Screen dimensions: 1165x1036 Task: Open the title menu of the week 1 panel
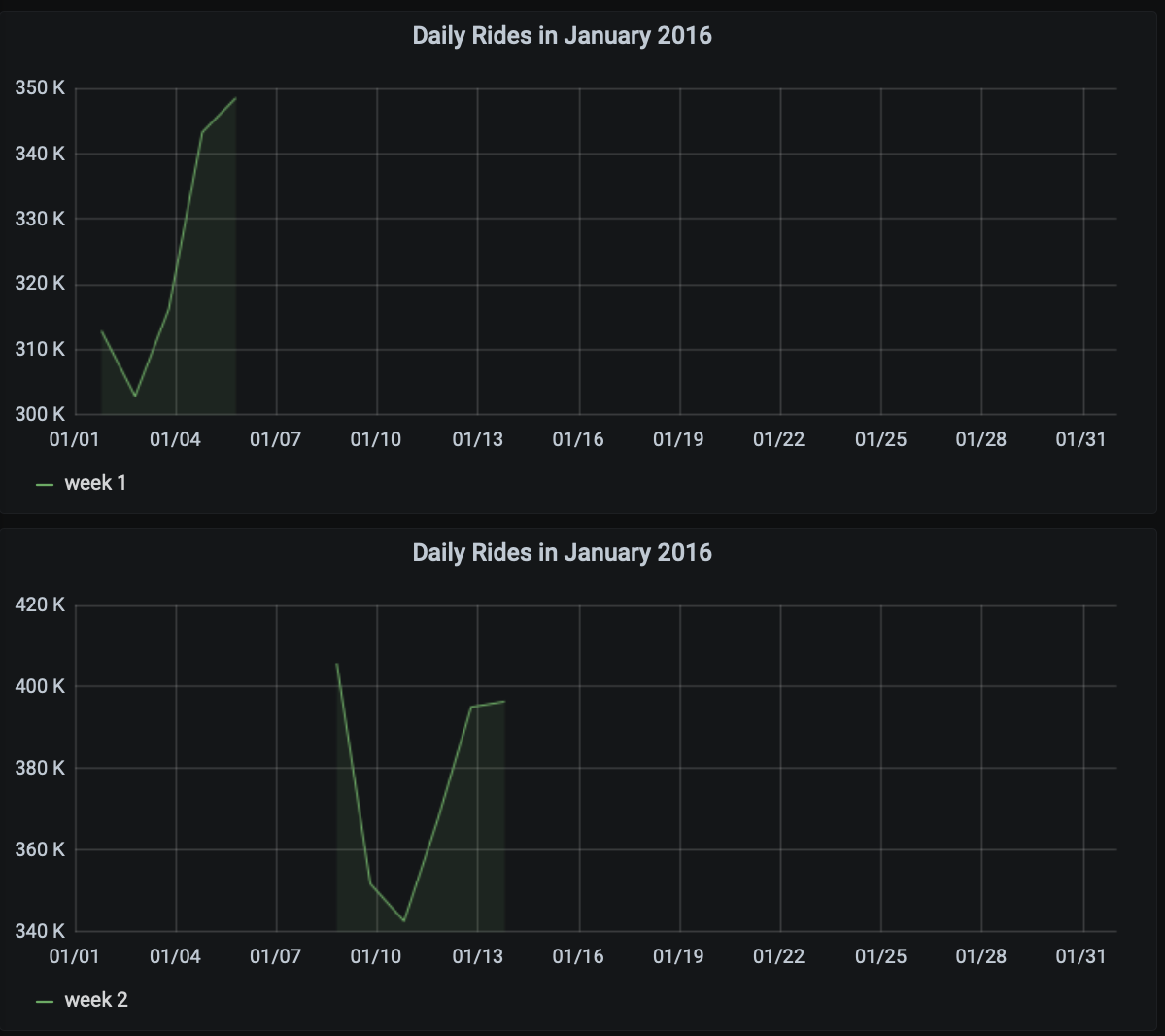(562, 36)
